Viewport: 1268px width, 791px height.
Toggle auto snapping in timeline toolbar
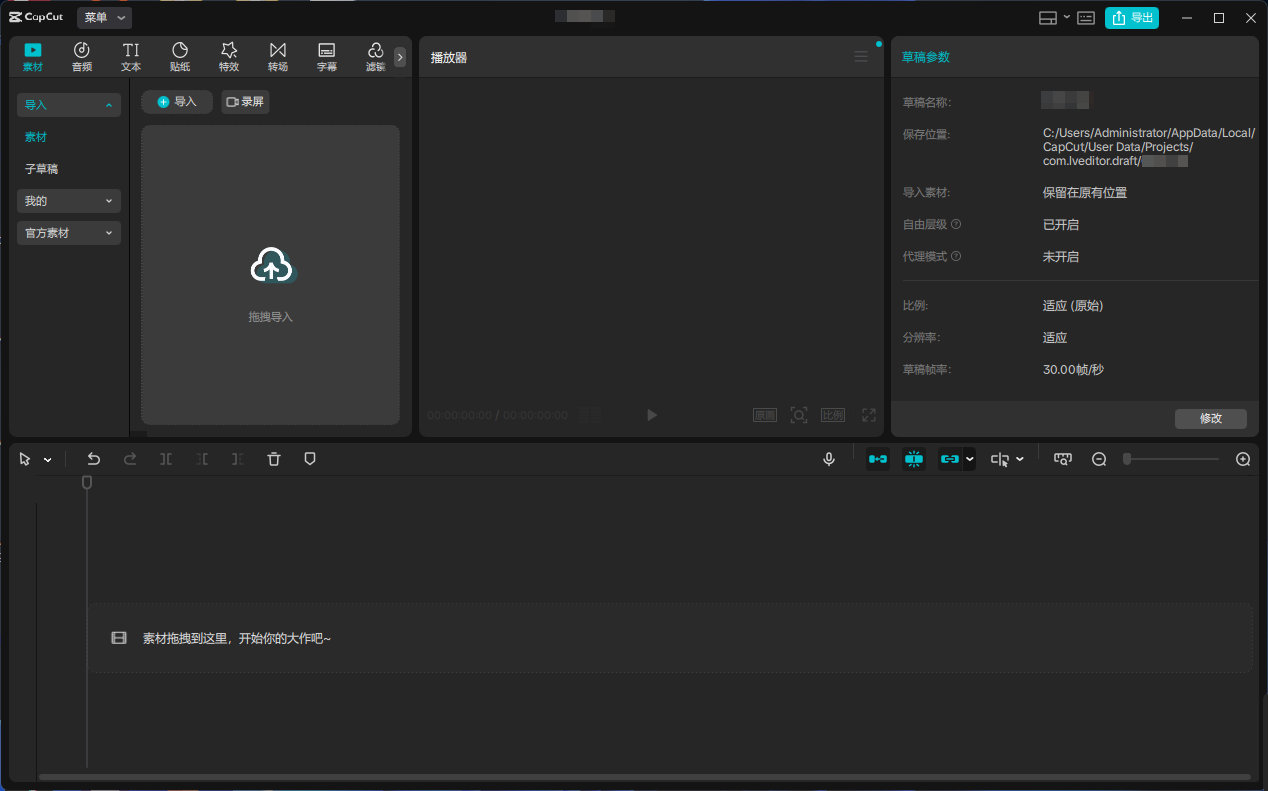pyautogui.click(x=914, y=459)
